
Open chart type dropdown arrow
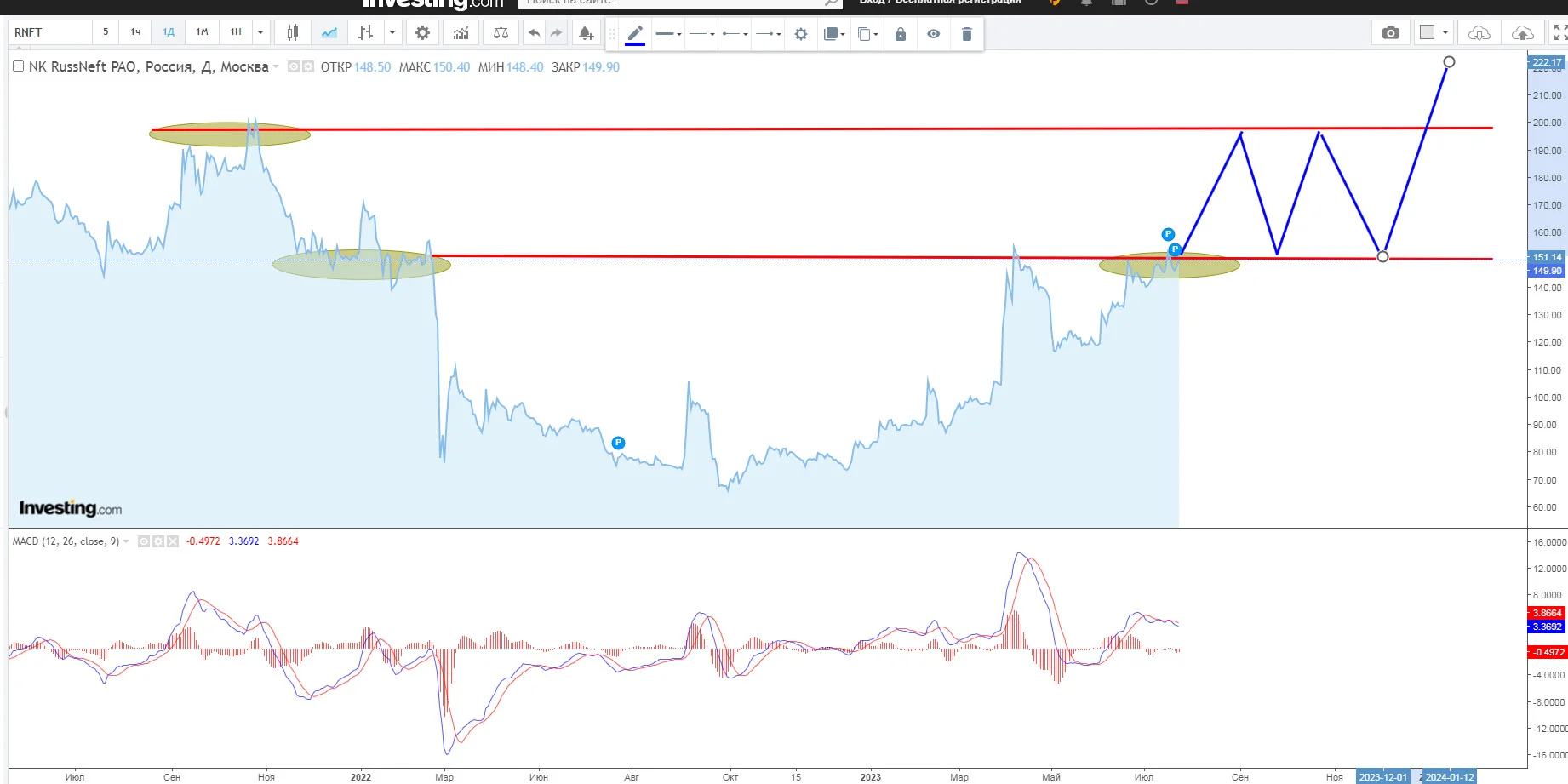coord(392,32)
